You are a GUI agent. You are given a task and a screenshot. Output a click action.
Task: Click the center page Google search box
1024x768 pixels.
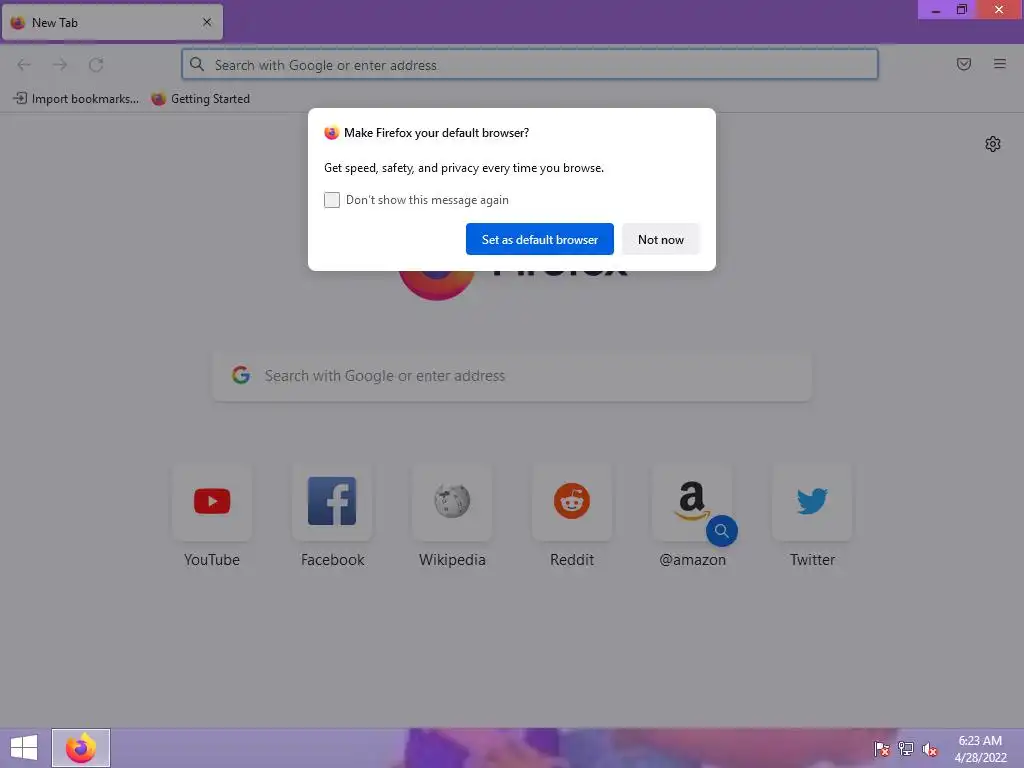pyautogui.click(x=512, y=376)
